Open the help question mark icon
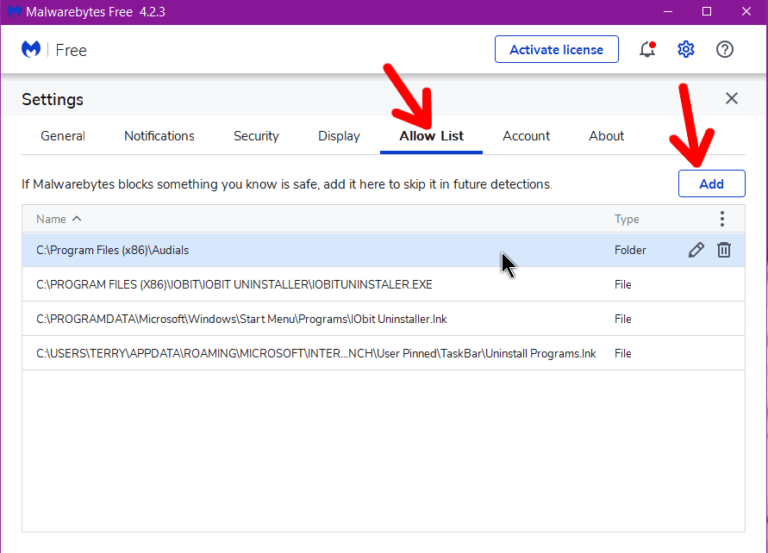768x553 pixels. coord(724,49)
